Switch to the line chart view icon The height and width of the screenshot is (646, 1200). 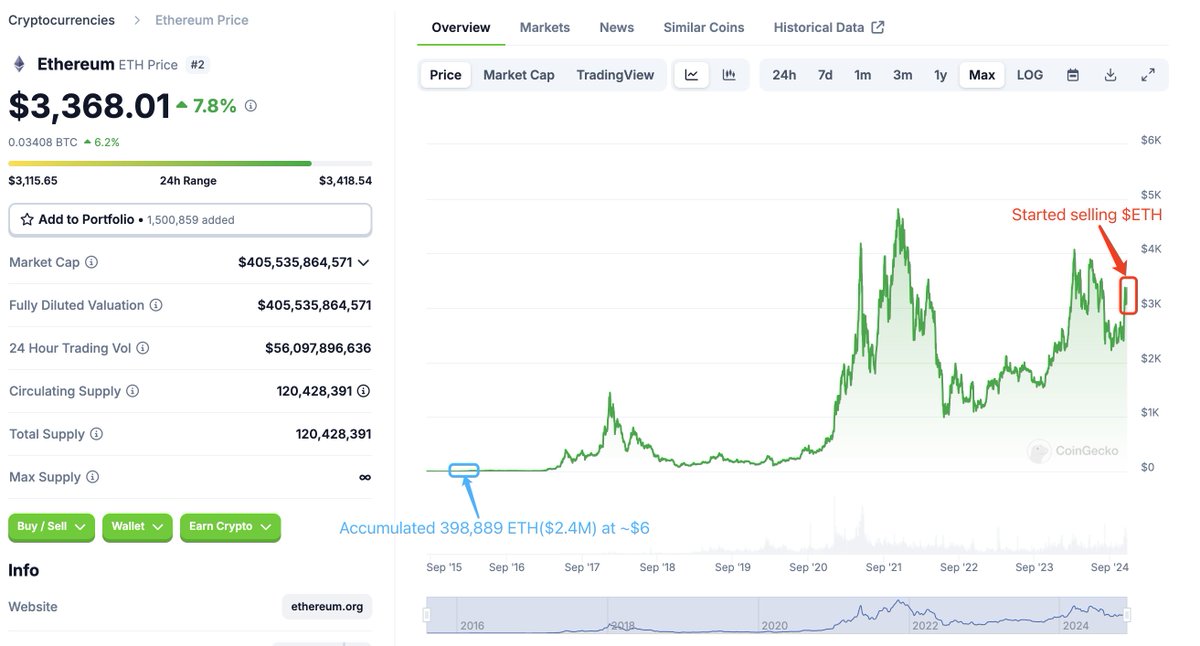click(x=691, y=74)
